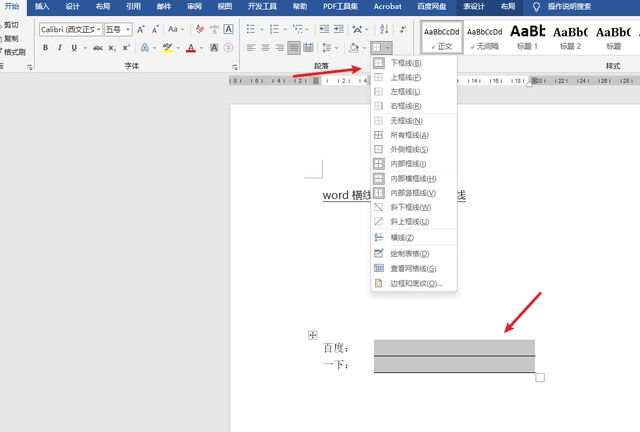Insert enclosed character
Viewport: 640px width, 432px height.
229,48
